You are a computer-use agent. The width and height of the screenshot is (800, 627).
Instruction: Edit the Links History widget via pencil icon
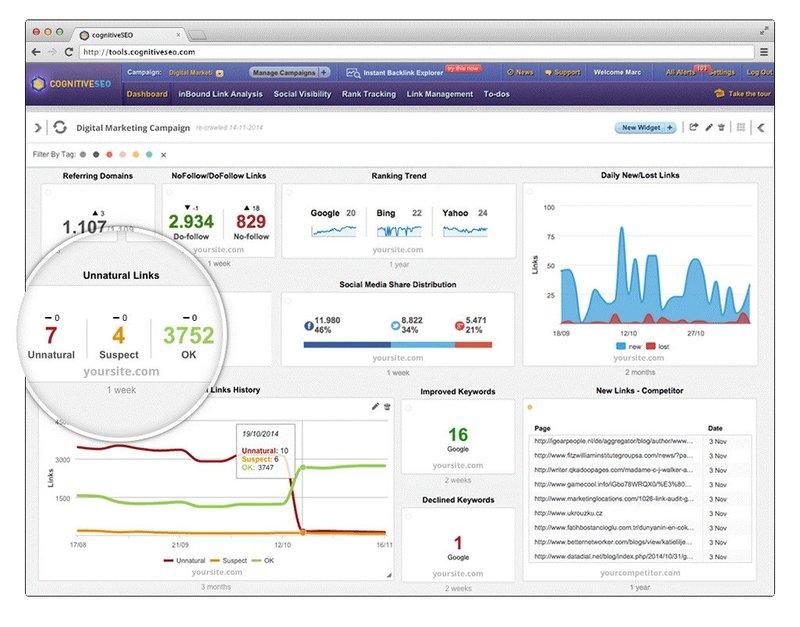pos(375,406)
